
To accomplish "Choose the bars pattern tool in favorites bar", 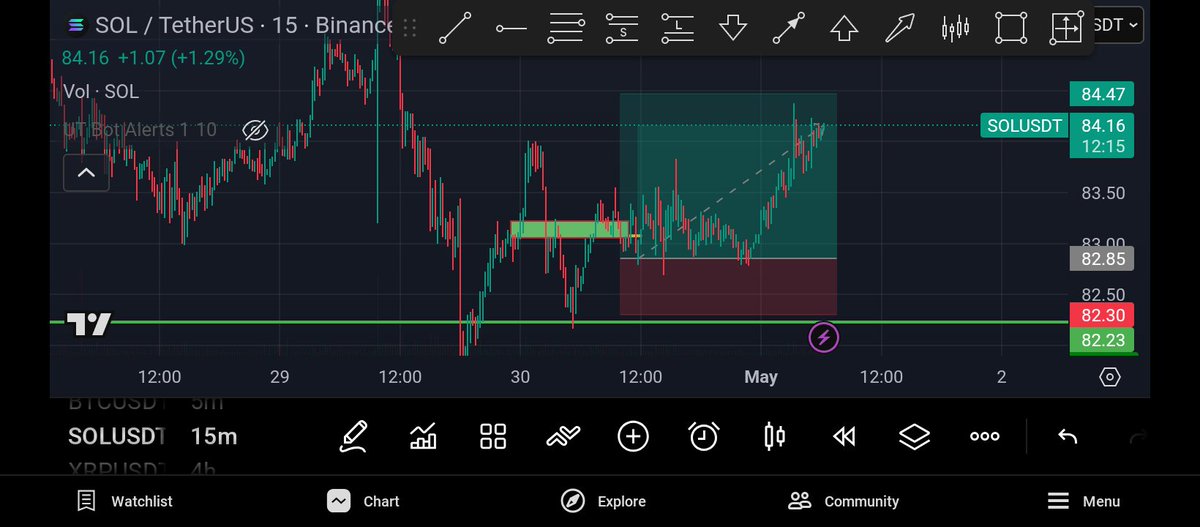I will (956, 28).
